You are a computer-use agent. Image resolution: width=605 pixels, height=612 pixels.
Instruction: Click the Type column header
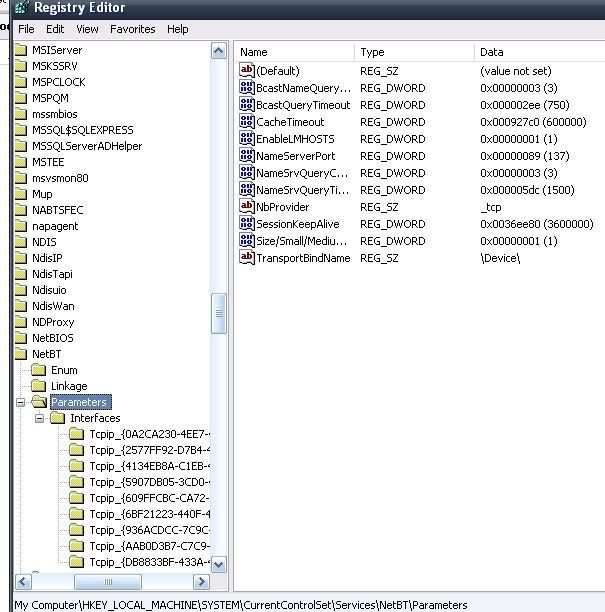[x=415, y=52]
